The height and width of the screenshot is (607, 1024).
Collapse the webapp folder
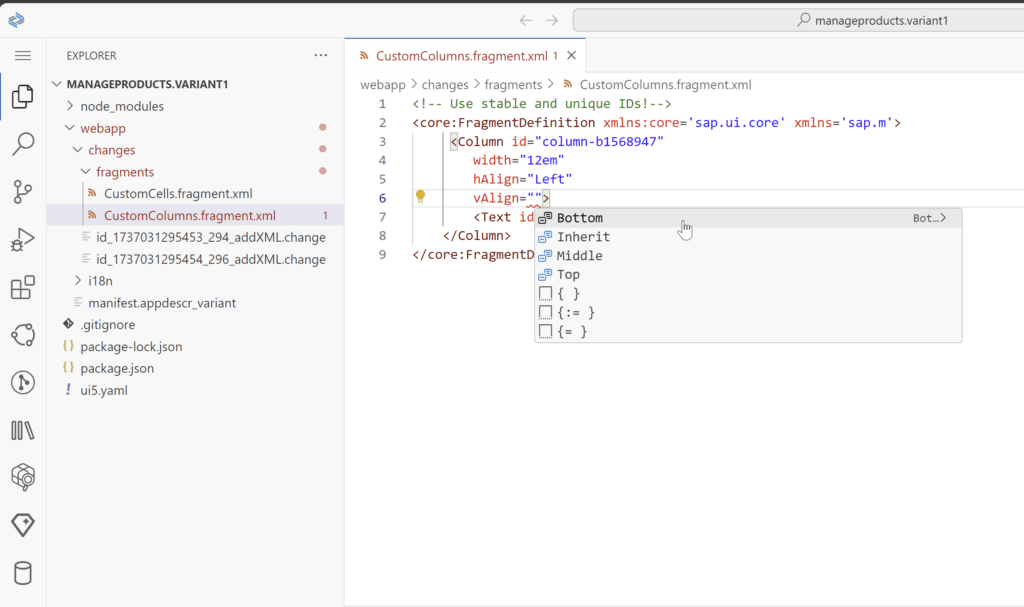tap(70, 128)
